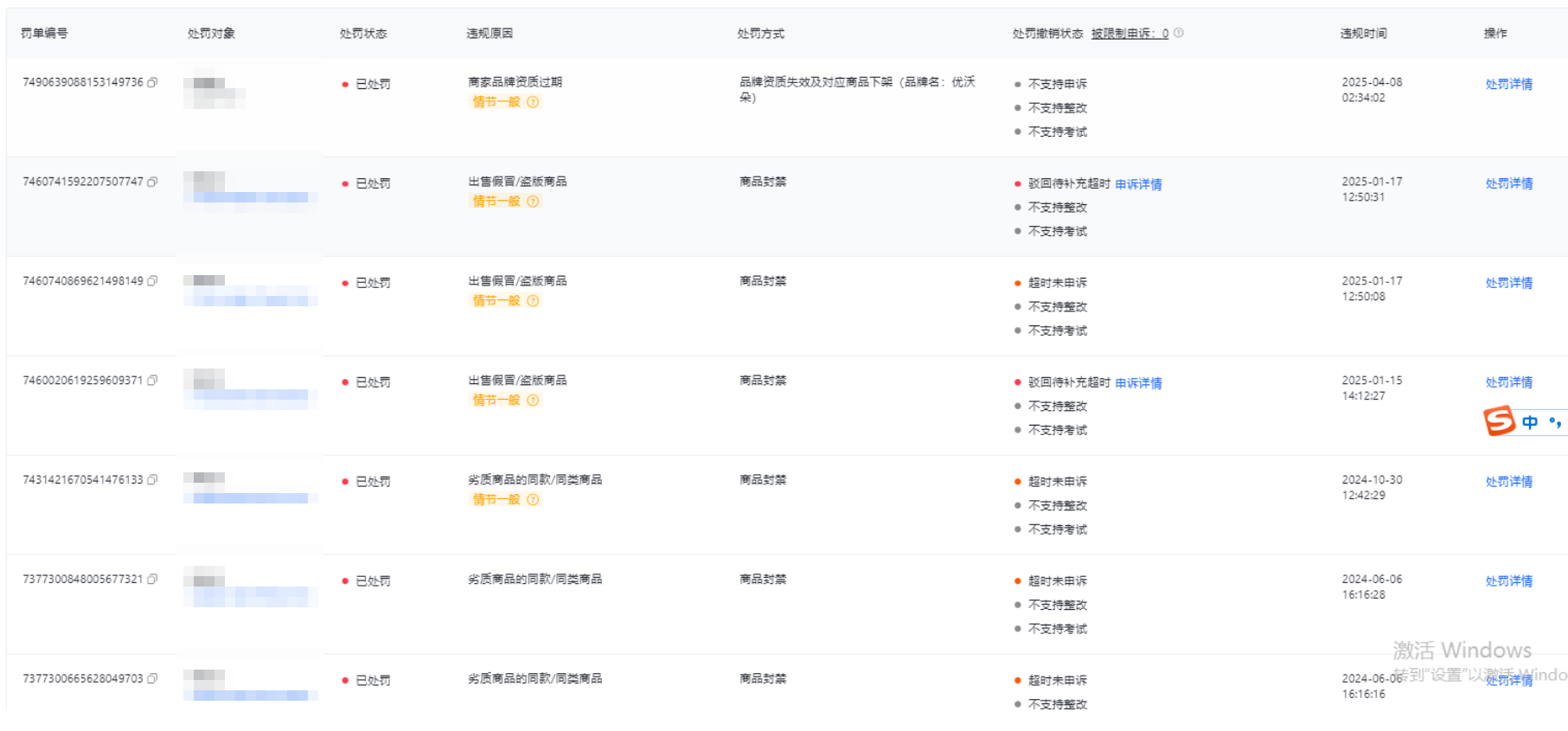Open 处罚详情 for the 2024-10-30 violation
The image size is (1568, 731).
click(1508, 482)
